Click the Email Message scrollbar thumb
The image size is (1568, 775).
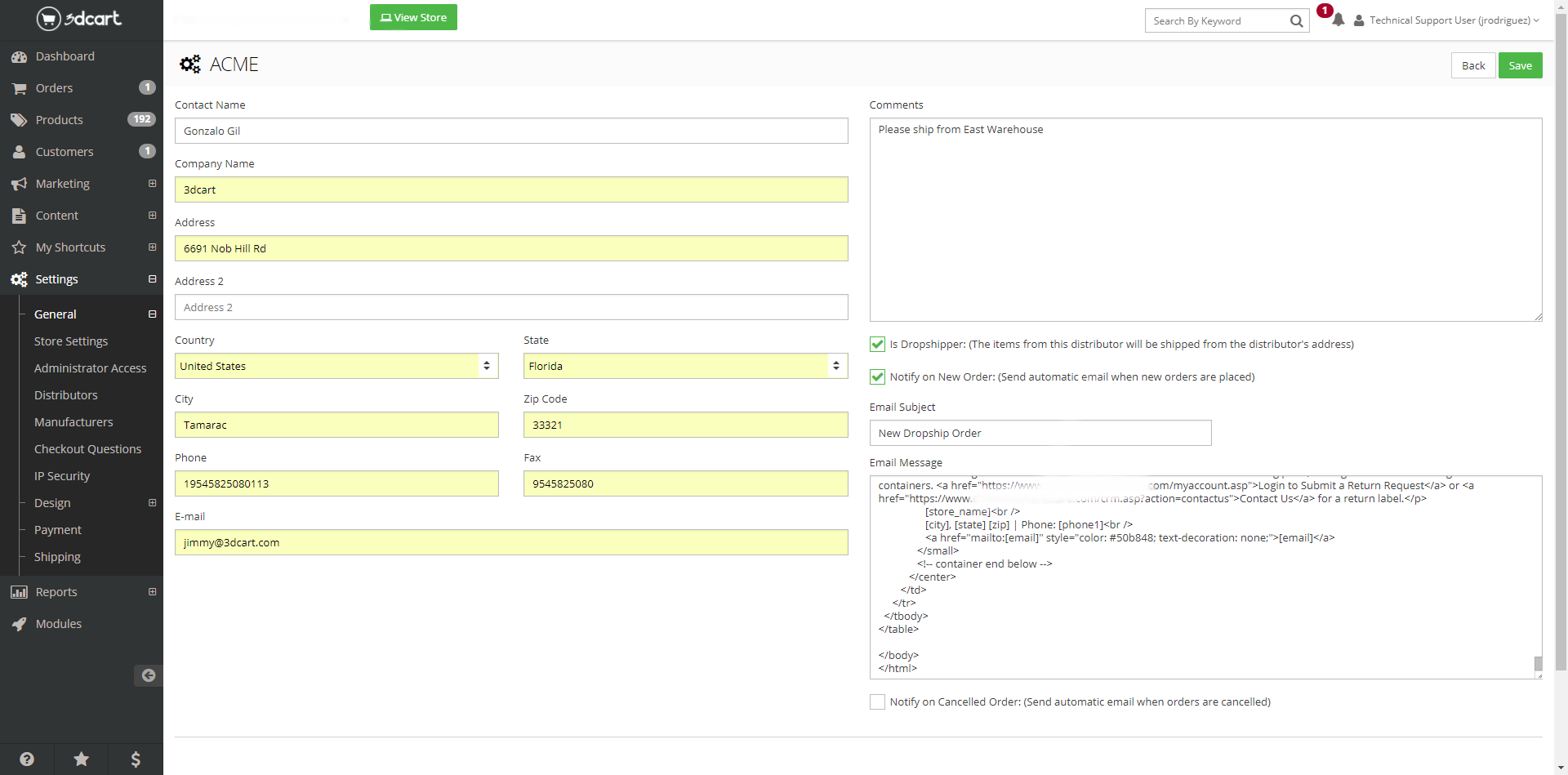pyautogui.click(x=1538, y=663)
